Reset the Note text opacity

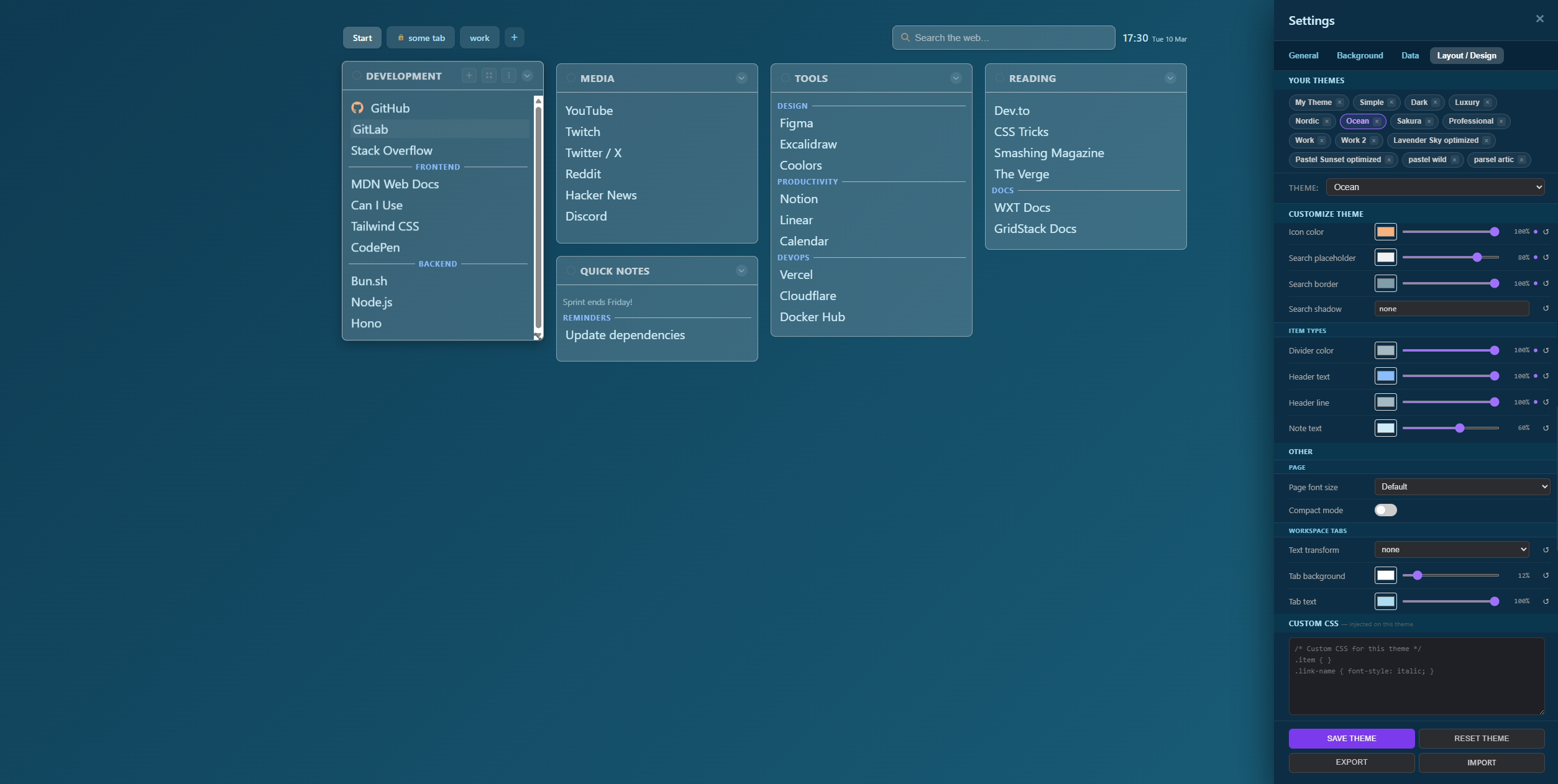point(1546,428)
